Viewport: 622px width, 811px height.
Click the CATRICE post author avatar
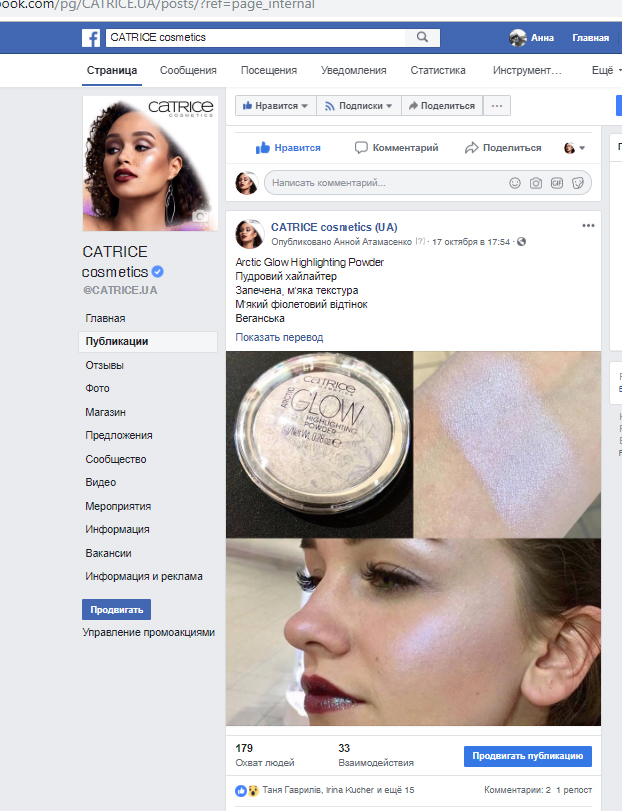coord(249,234)
